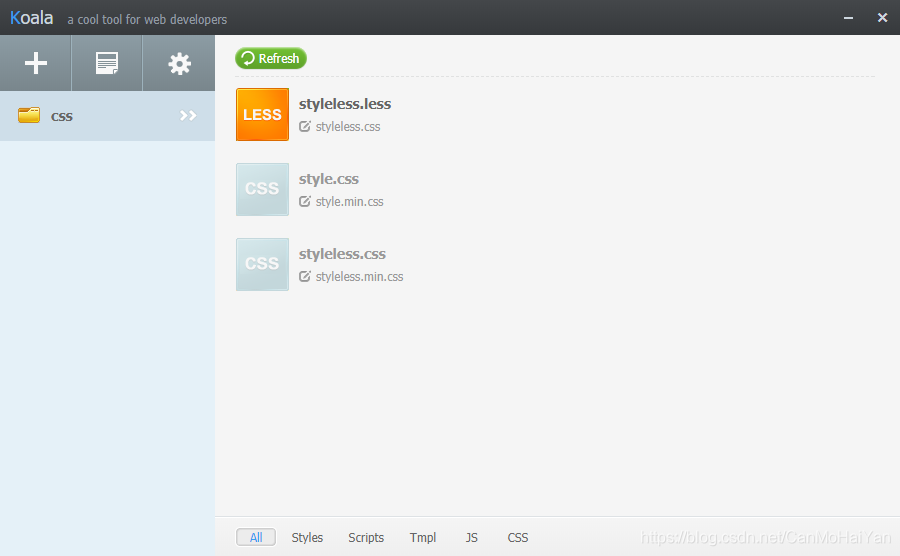
Task: Switch to the All filter tab
Action: 256,538
